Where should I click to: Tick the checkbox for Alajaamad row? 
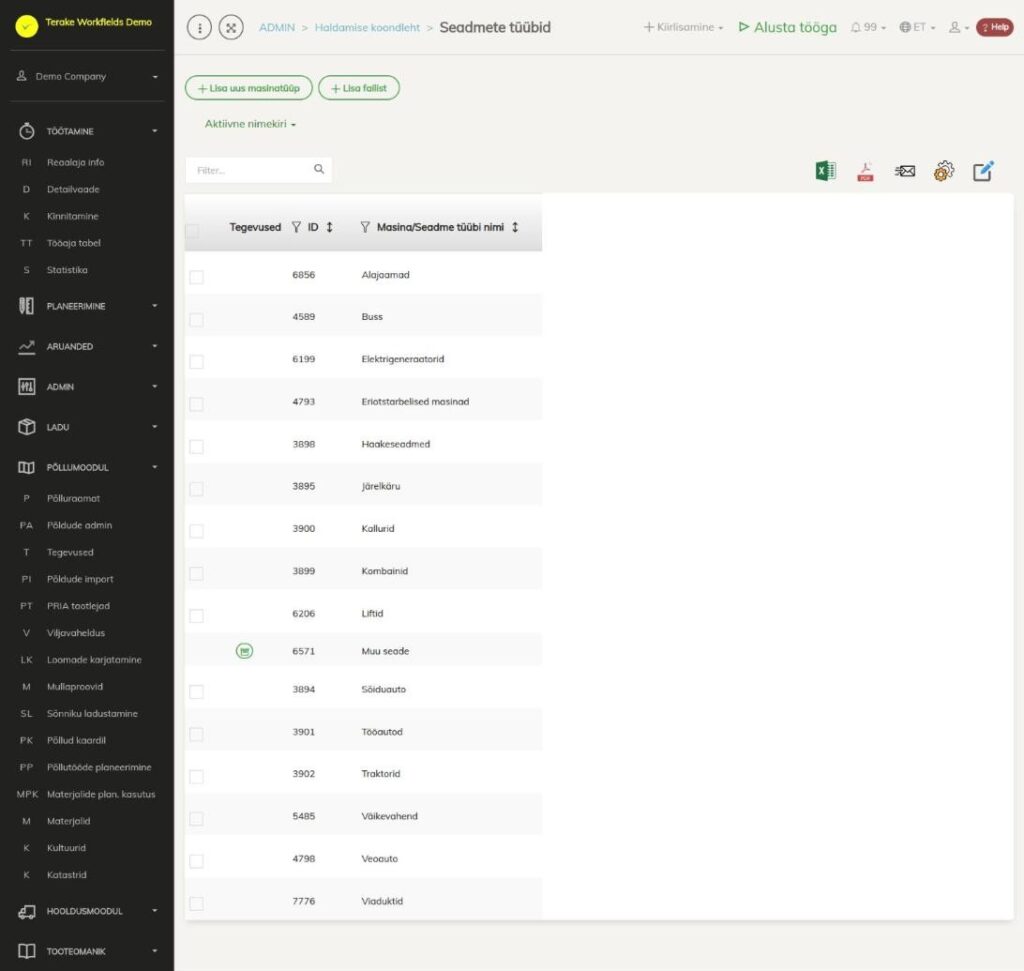[x=196, y=277]
